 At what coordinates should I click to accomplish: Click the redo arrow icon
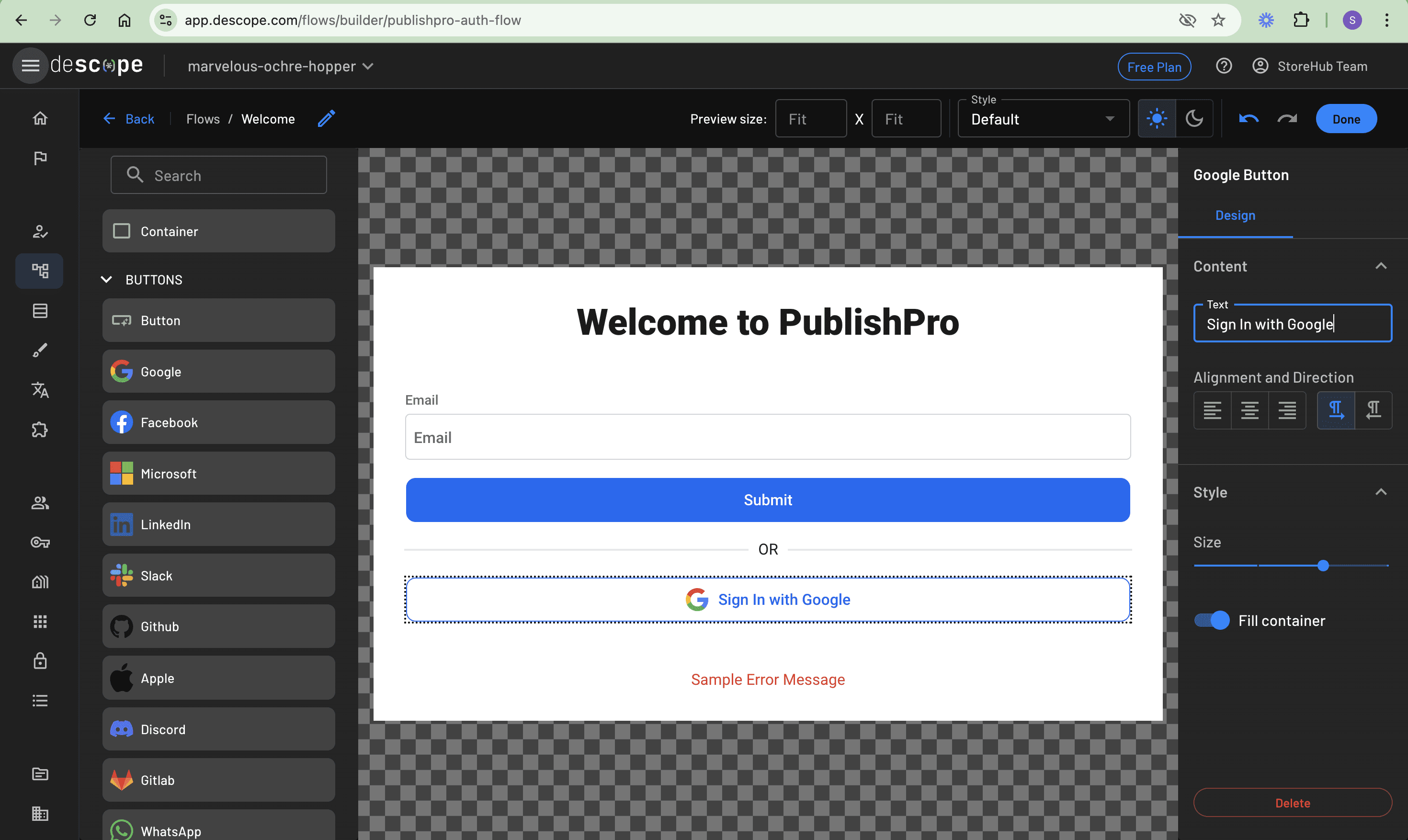[x=1287, y=118]
